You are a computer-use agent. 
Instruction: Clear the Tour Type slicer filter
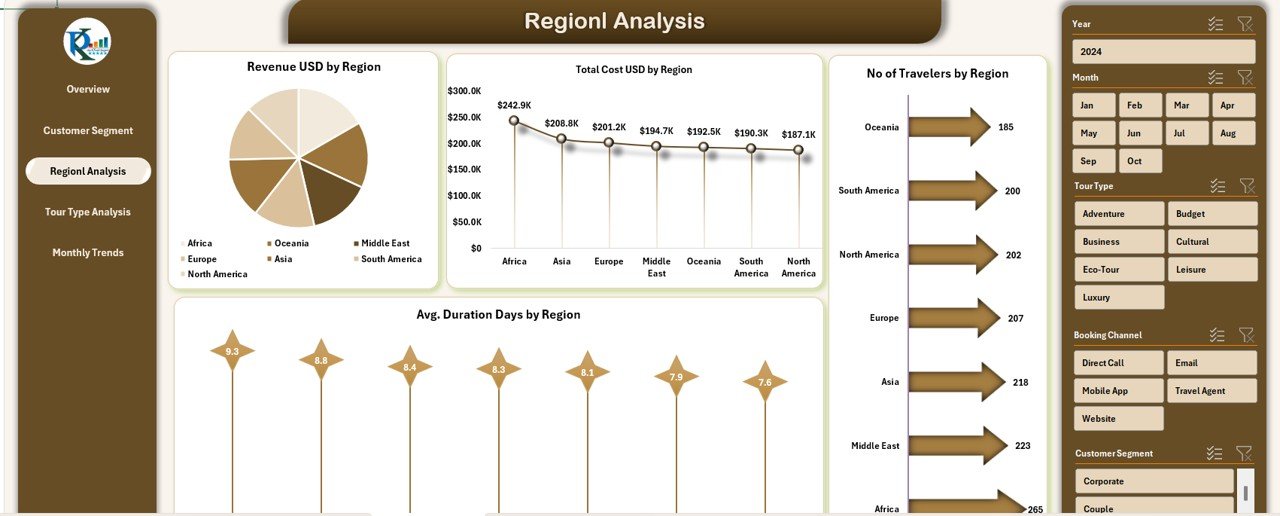click(x=1246, y=186)
